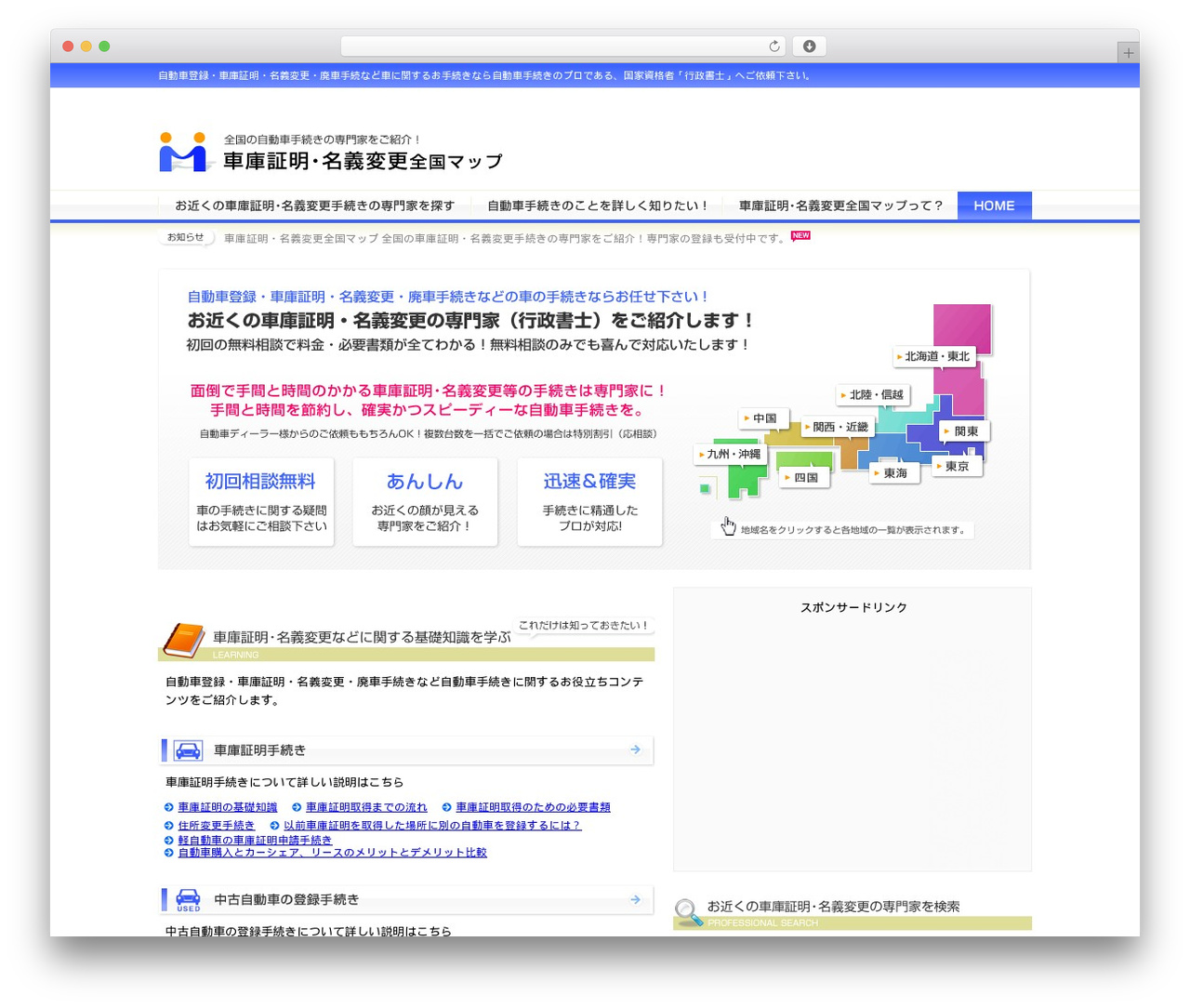Open a new tab with plus button
Screen dimensions: 1190x1008
point(1128,53)
